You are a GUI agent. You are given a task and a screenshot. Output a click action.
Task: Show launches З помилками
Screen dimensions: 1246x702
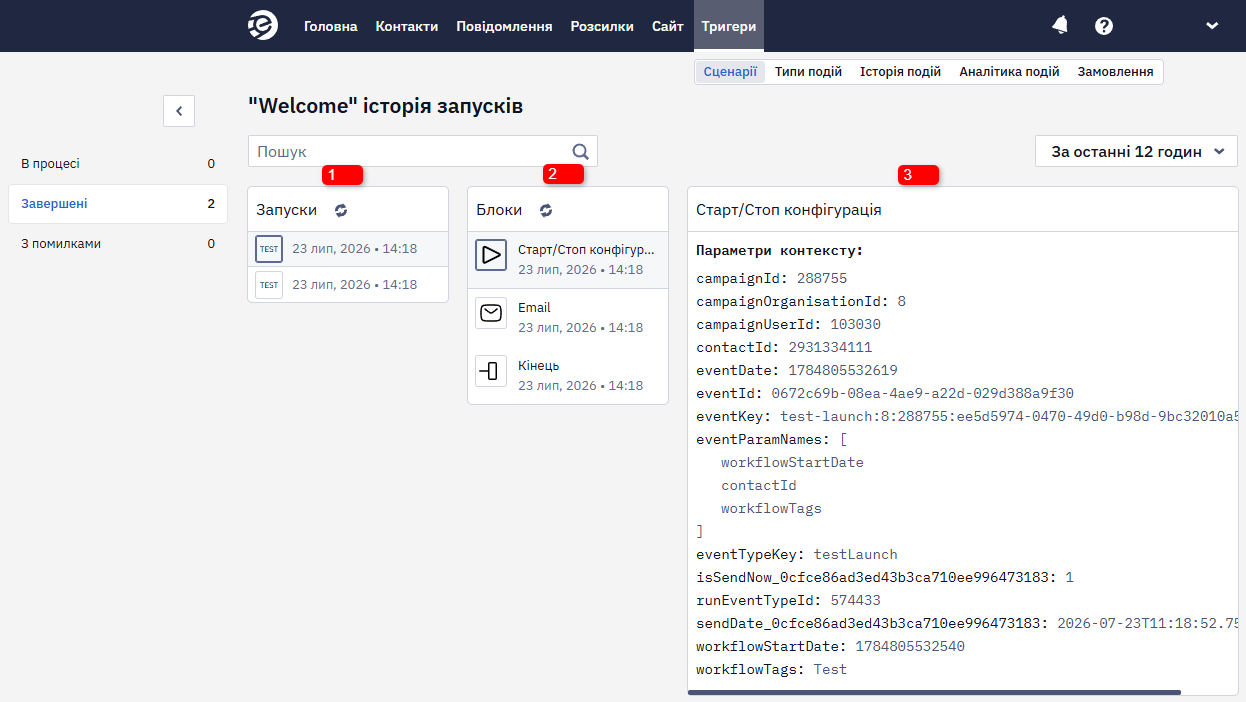click(118, 243)
